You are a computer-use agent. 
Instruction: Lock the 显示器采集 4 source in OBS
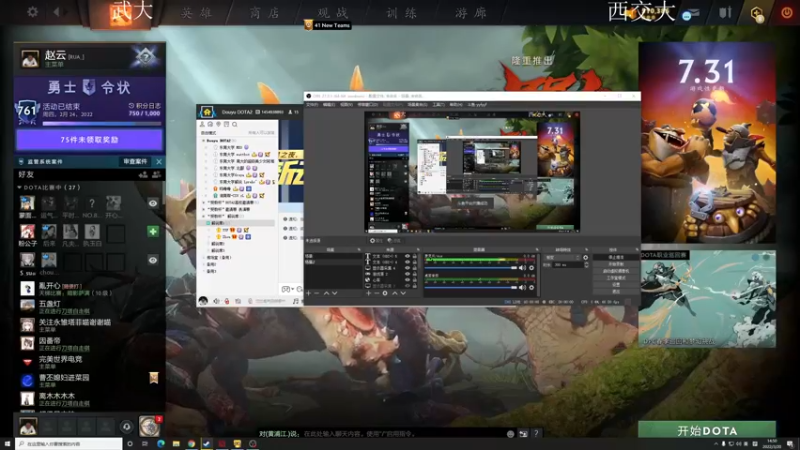coord(414,268)
